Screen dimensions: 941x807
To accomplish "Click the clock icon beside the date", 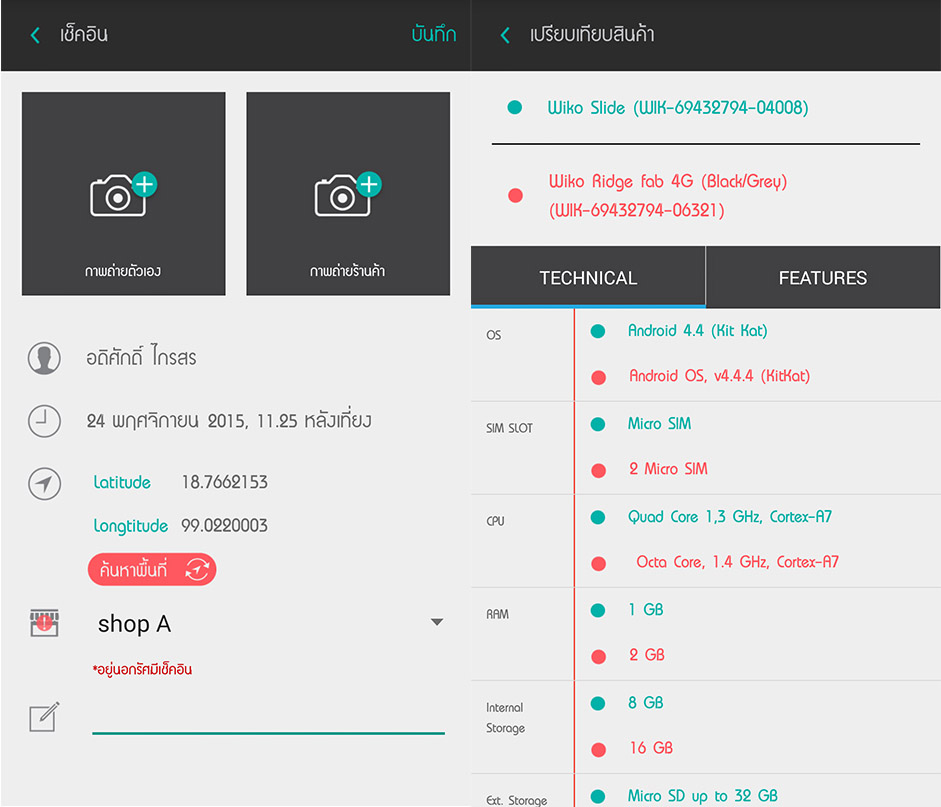I will pos(44,421).
